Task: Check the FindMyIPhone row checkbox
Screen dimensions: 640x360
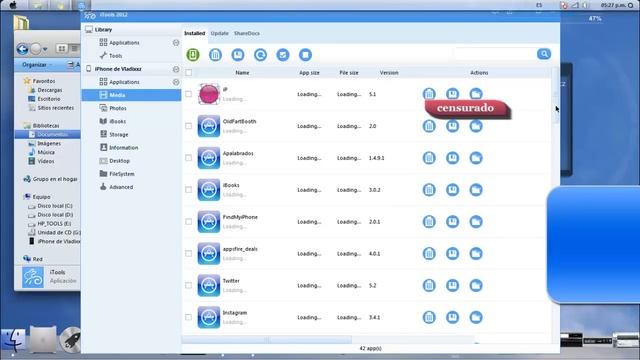Action: tap(189, 221)
